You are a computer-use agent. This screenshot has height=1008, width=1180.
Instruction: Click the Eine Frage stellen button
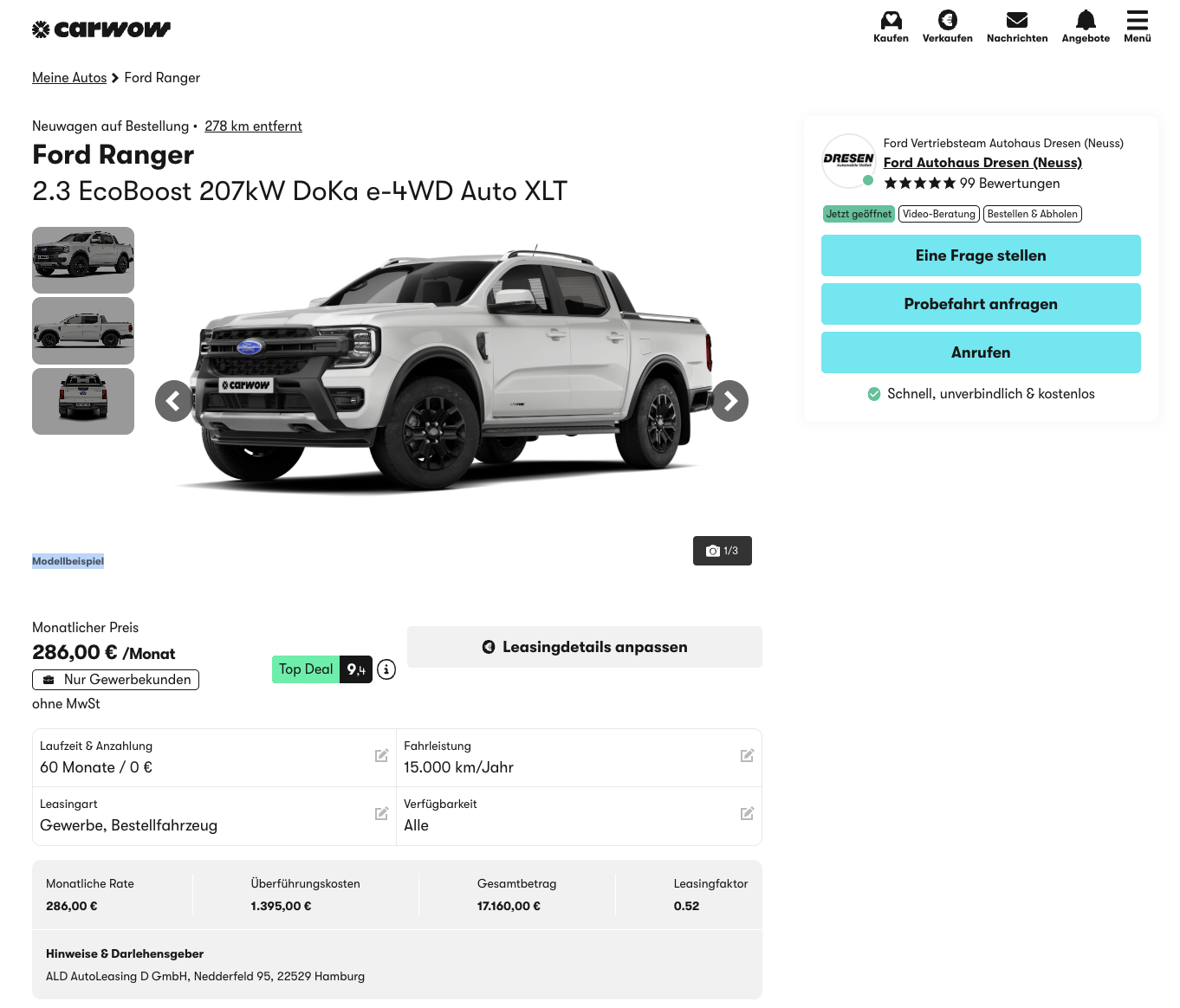pyautogui.click(x=981, y=255)
